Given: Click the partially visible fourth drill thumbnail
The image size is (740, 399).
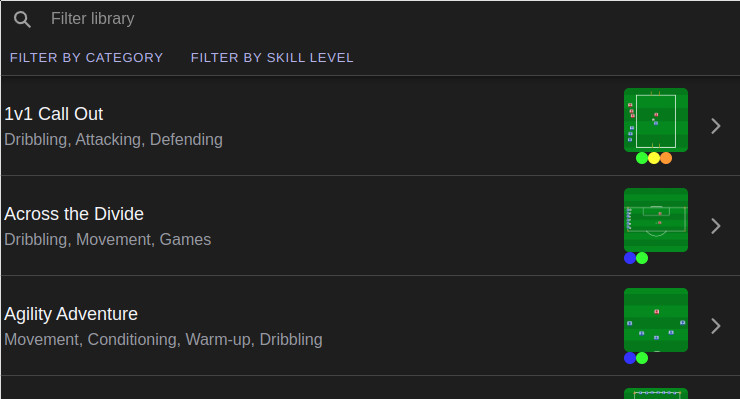Looking at the screenshot, I should pyautogui.click(x=656, y=393).
